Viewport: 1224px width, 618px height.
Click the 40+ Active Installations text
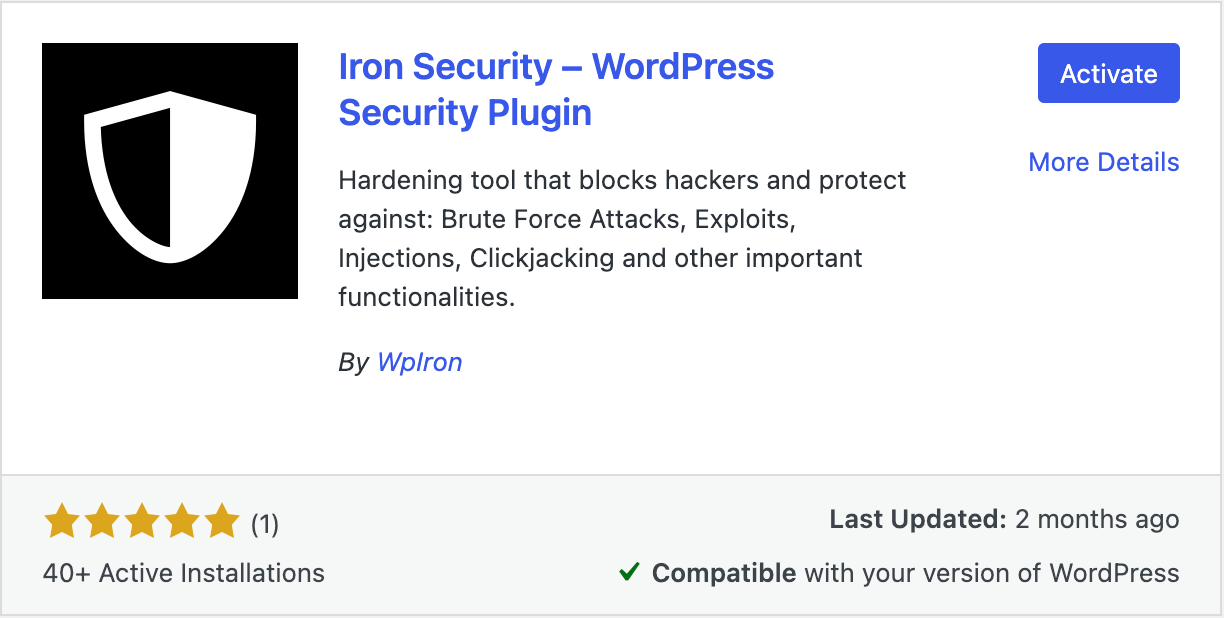coord(184,573)
